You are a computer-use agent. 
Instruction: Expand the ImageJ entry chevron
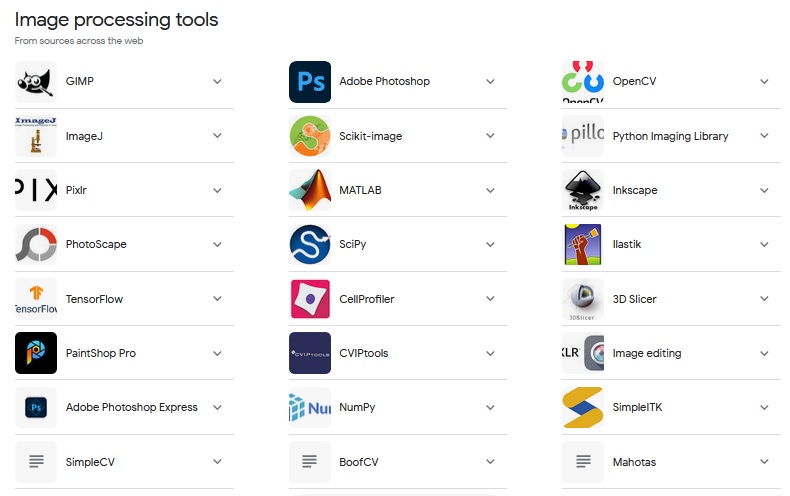coord(217,136)
